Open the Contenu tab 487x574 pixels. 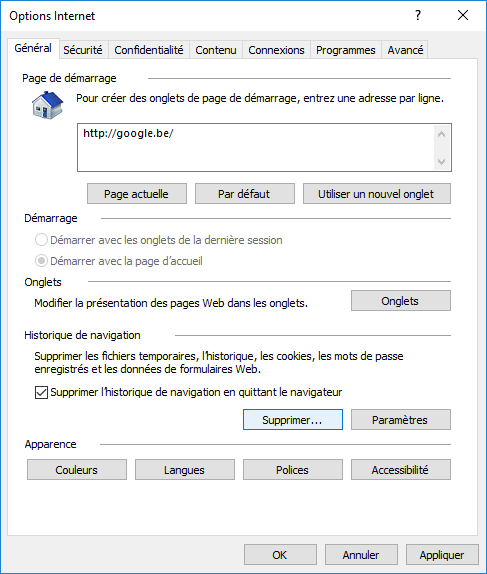pyautogui.click(x=216, y=50)
